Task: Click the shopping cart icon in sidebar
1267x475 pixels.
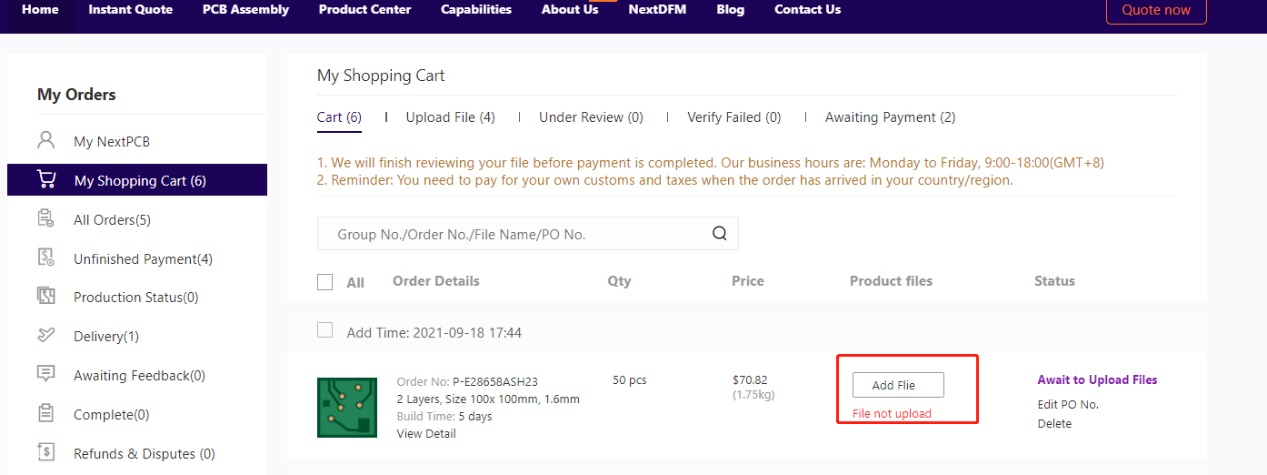Action: (46, 180)
